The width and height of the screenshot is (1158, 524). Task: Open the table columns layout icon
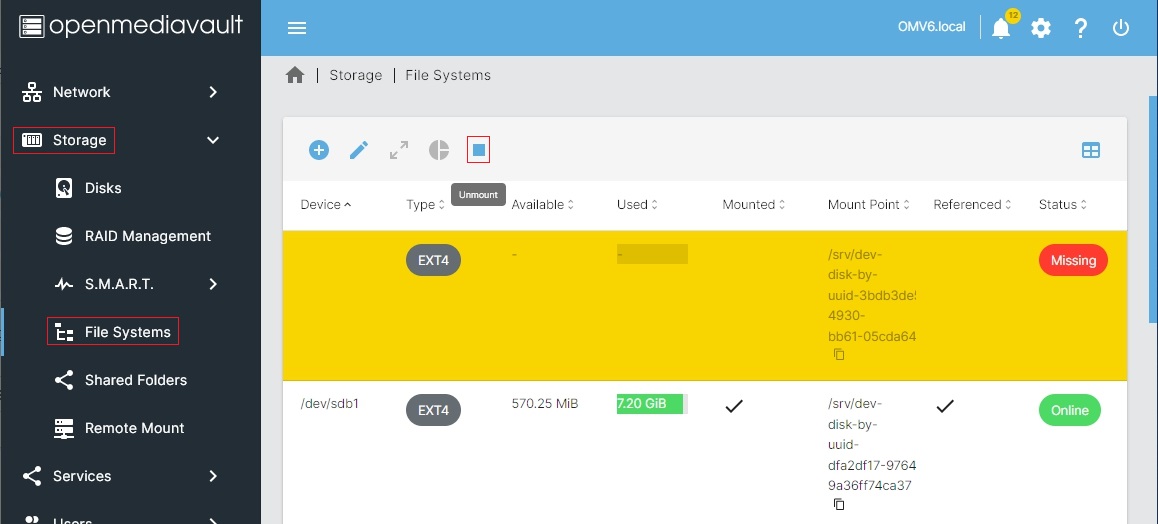[x=1090, y=150]
